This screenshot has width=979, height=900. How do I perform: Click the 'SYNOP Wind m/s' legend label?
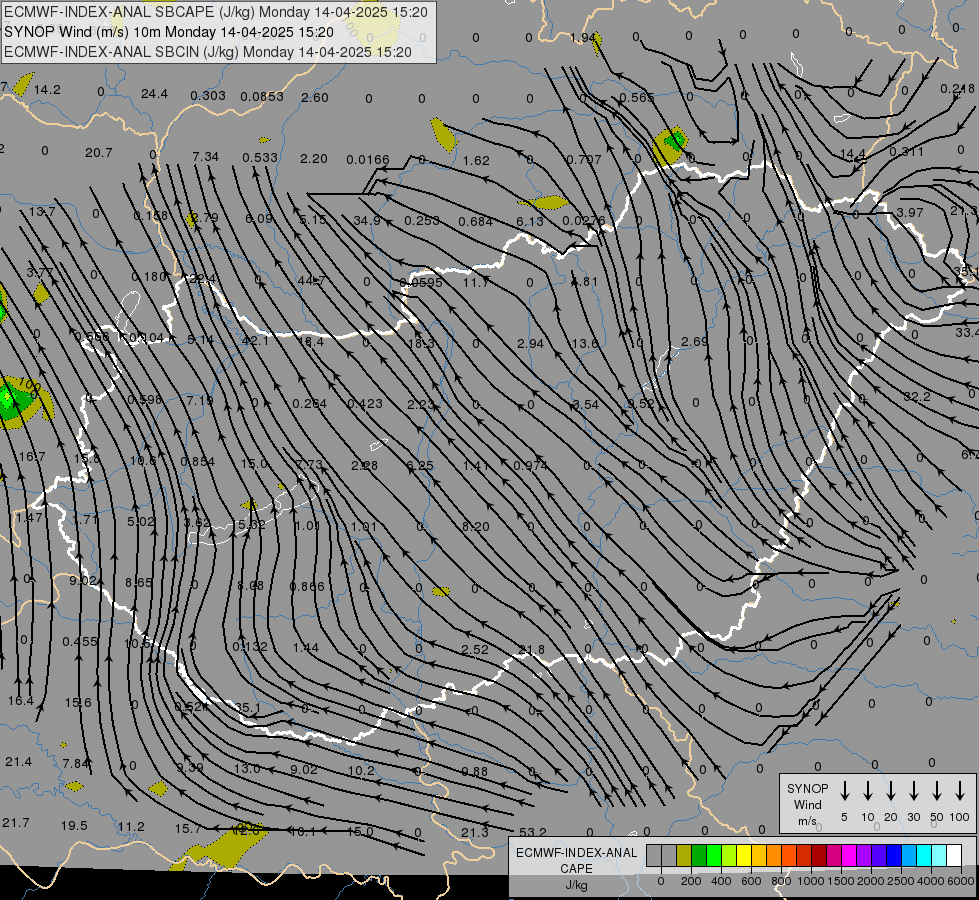(807, 804)
